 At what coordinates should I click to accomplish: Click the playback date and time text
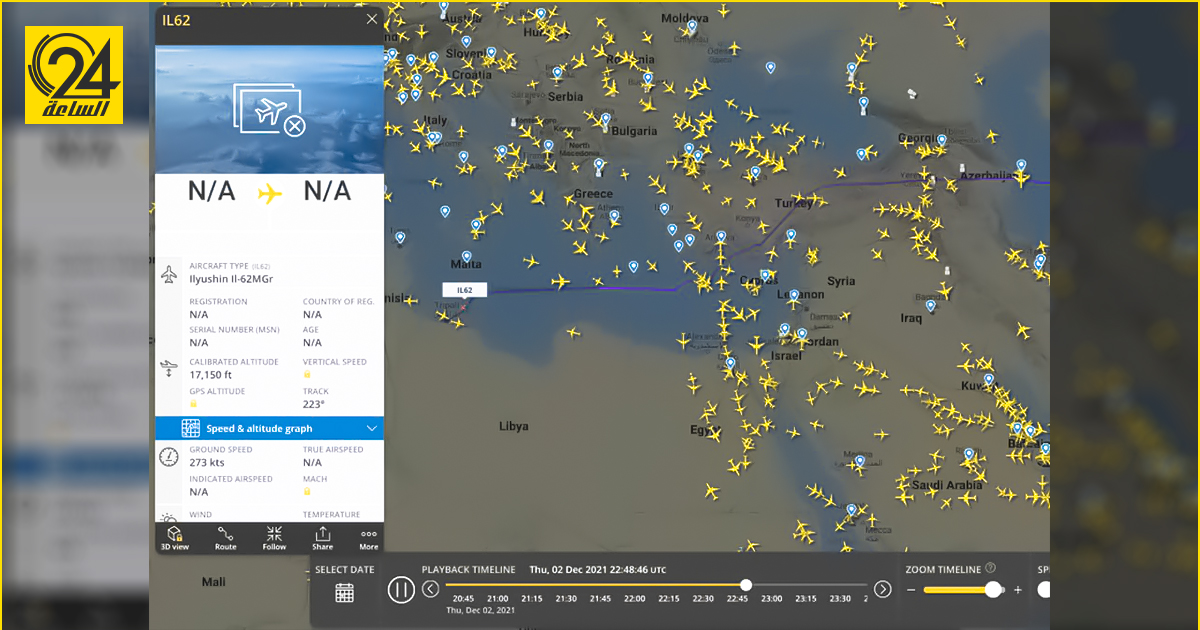(598, 570)
